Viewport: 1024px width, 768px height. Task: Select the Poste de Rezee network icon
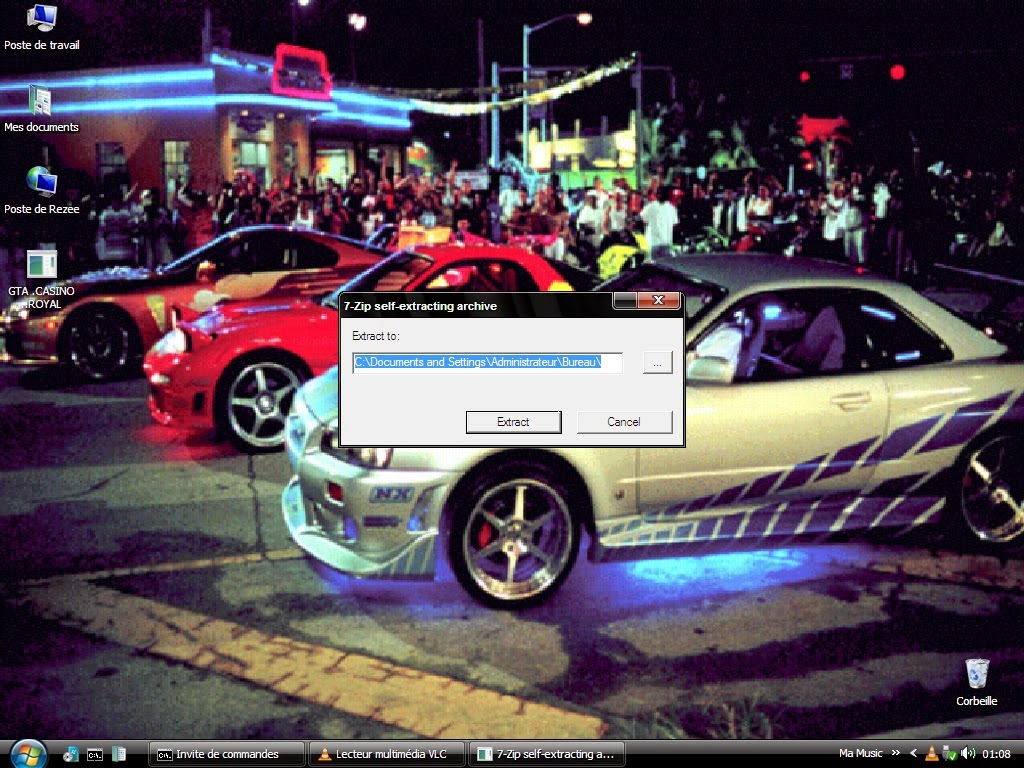(x=41, y=191)
